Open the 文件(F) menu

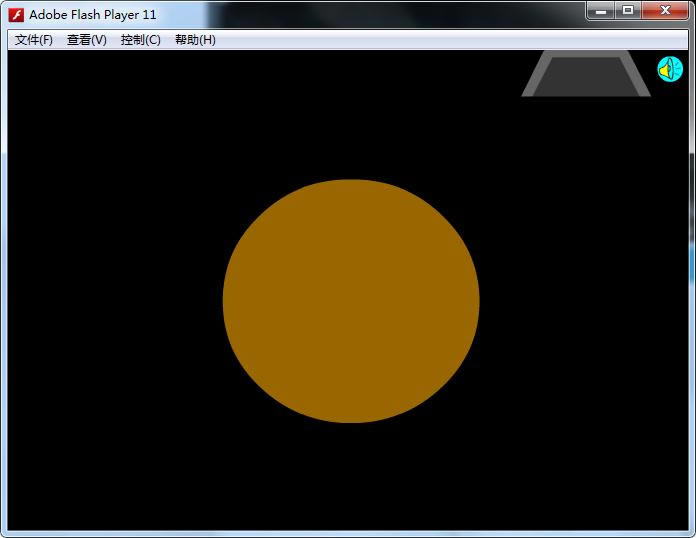pos(34,40)
